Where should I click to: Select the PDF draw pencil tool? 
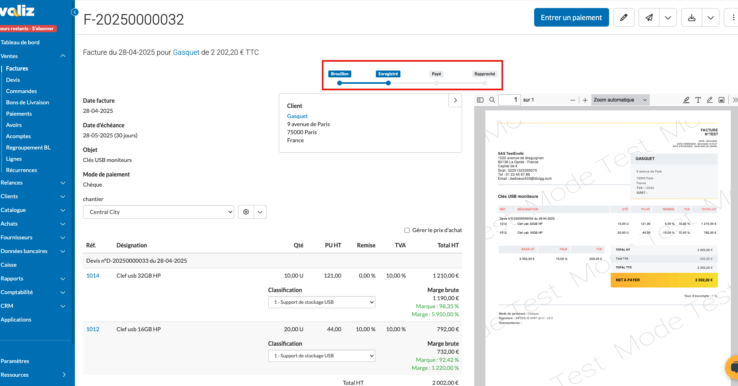coord(710,100)
